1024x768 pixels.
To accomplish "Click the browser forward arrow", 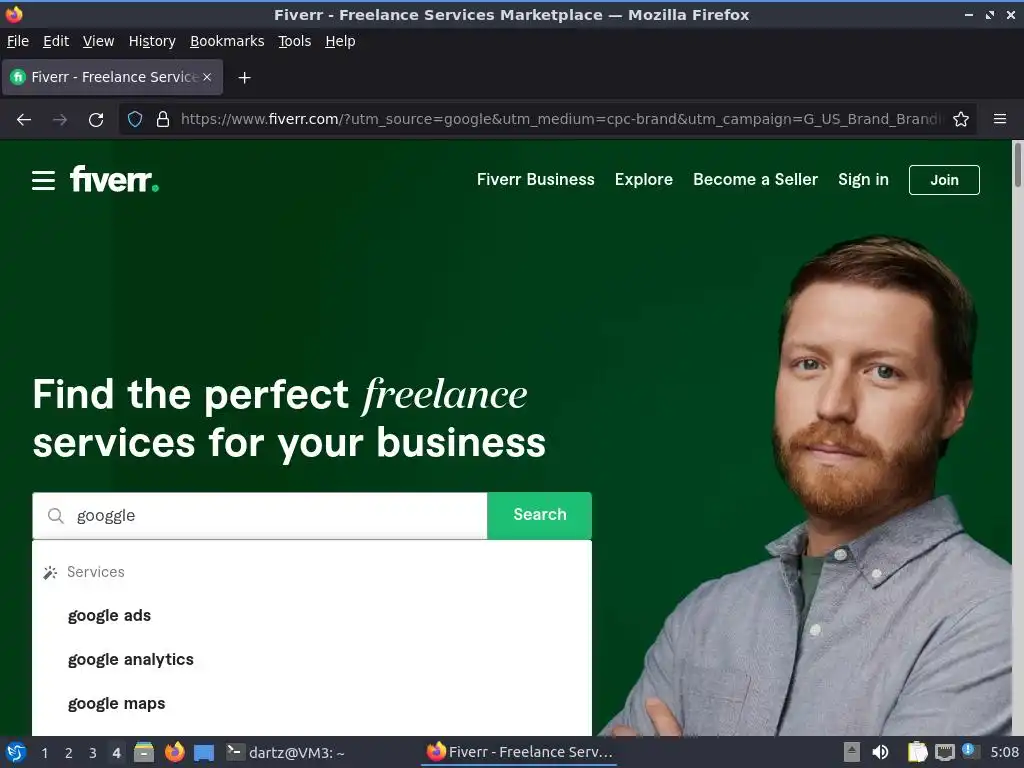I will (x=60, y=120).
